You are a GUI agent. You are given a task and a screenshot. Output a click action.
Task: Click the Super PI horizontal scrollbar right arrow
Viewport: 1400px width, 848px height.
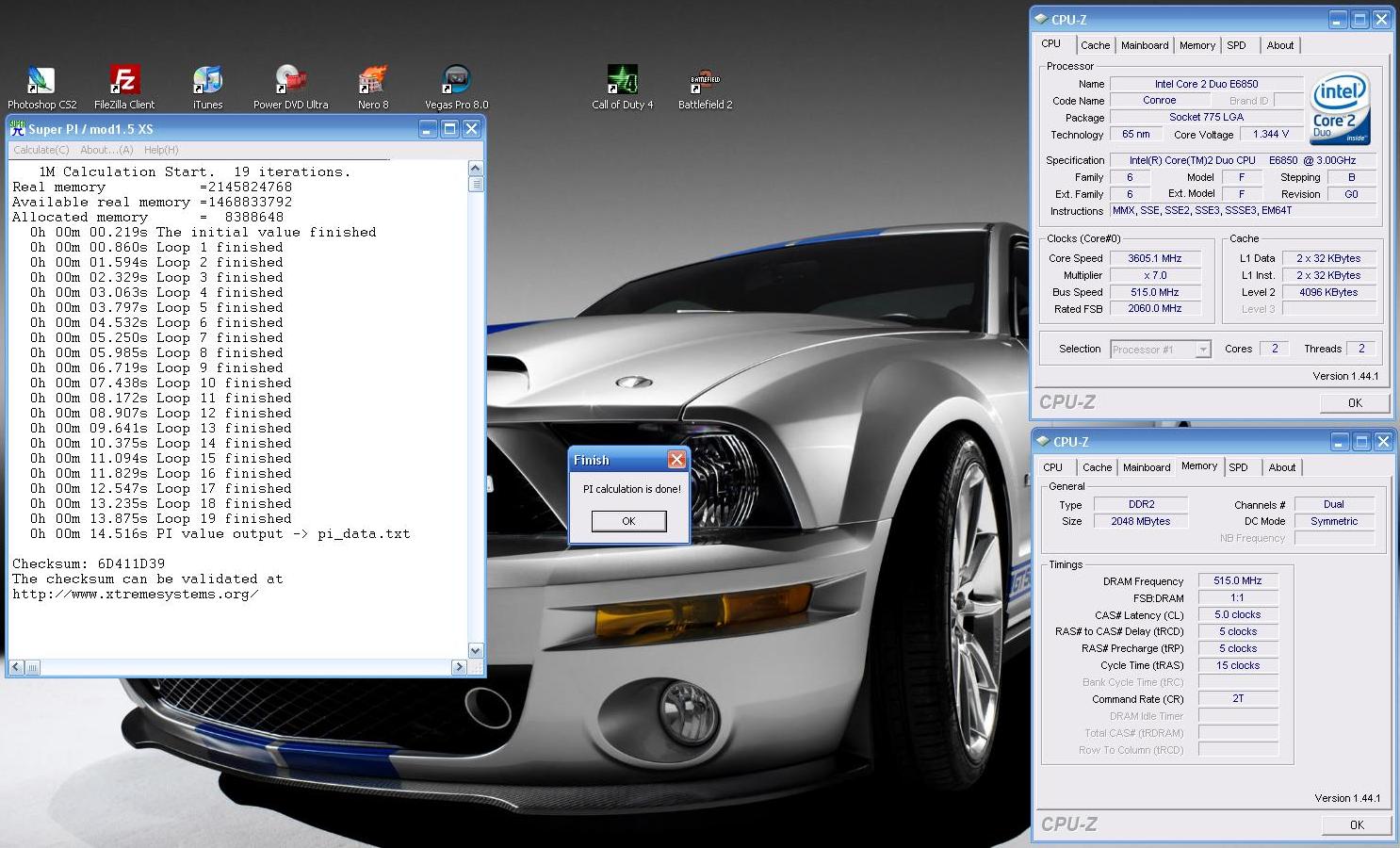(459, 667)
